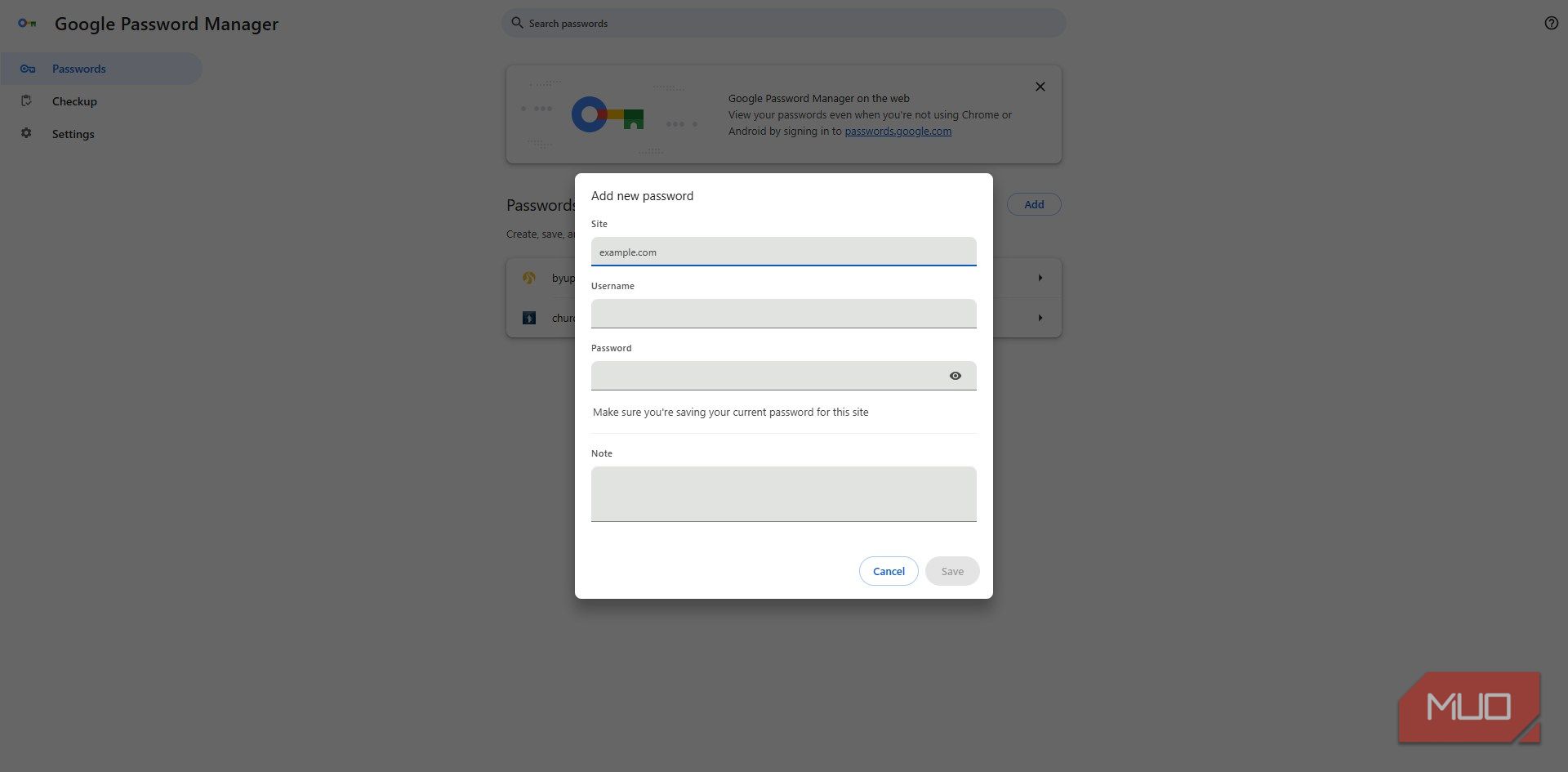Click the search magnifier icon
The width and height of the screenshot is (1568, 772).
point(517,23)
